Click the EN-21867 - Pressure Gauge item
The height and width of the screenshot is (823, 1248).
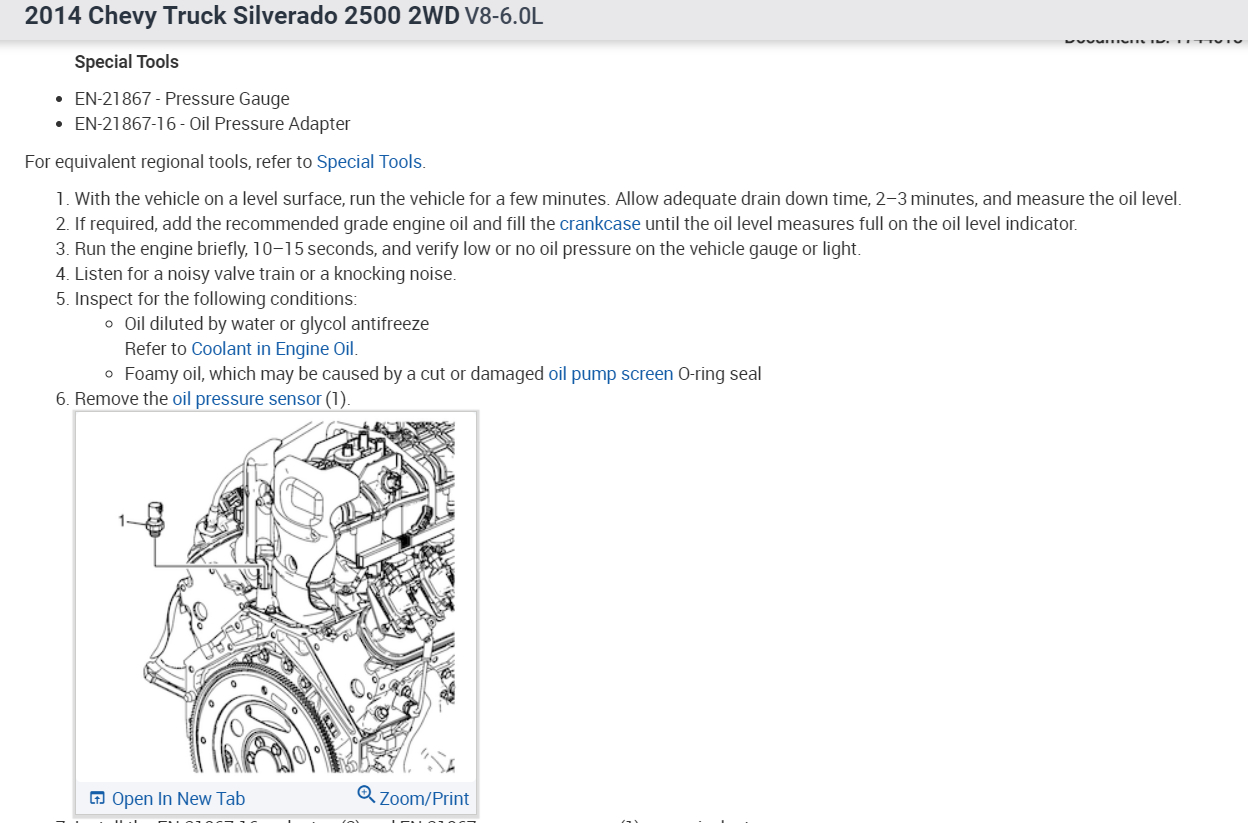(x=182, y=99)
